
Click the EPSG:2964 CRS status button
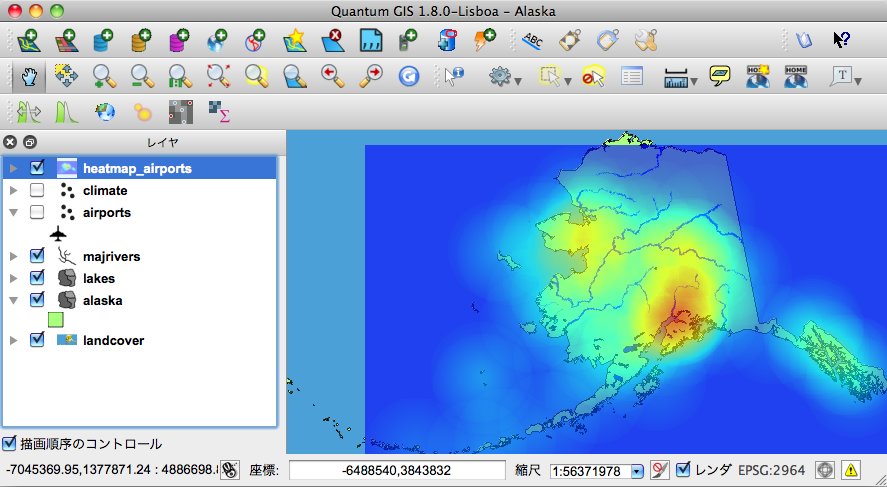tap(771, 469)
